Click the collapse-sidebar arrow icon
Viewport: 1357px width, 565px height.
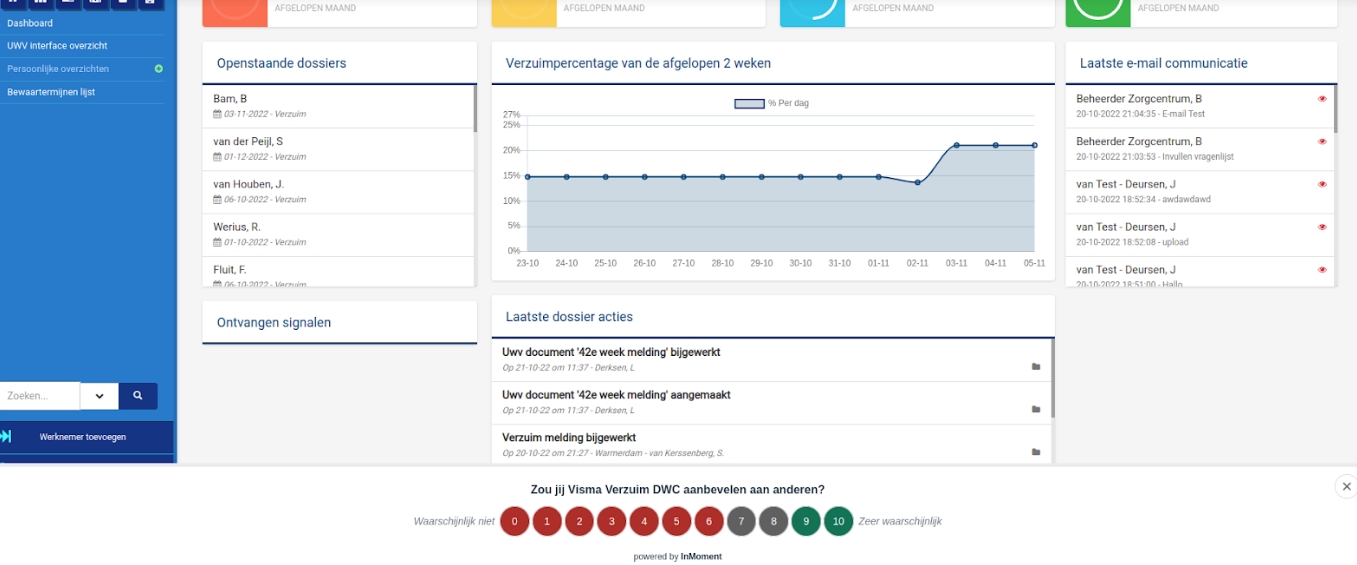coord(6,437)
